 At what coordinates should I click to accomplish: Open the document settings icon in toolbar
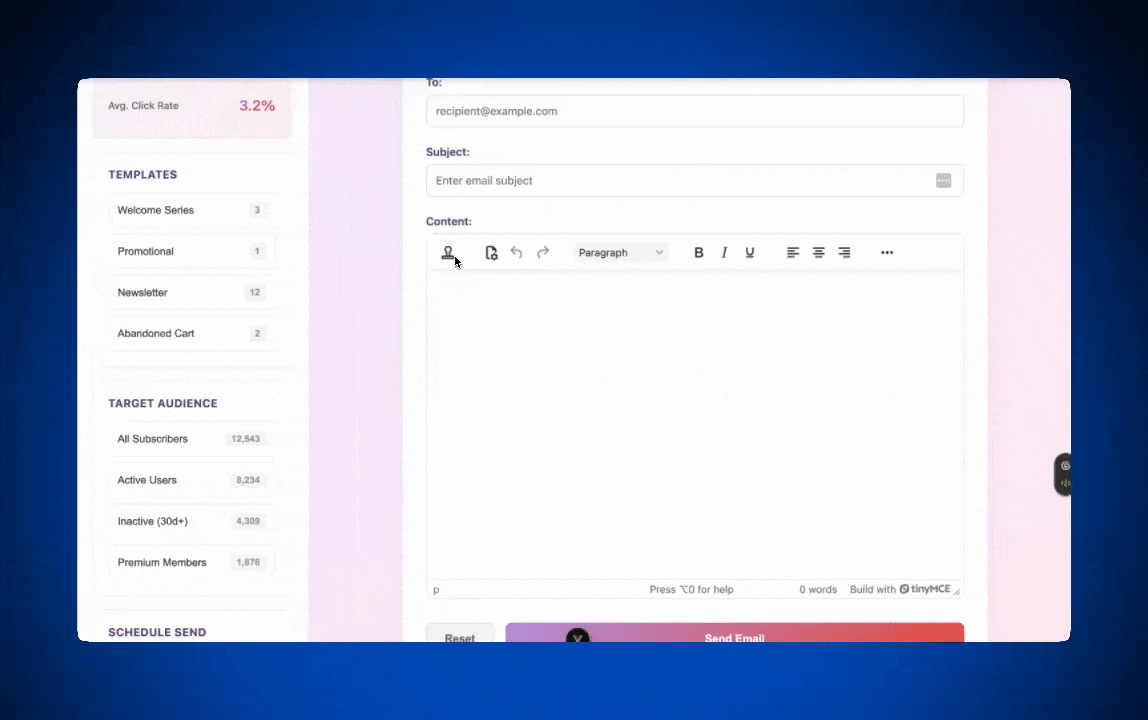491,253
